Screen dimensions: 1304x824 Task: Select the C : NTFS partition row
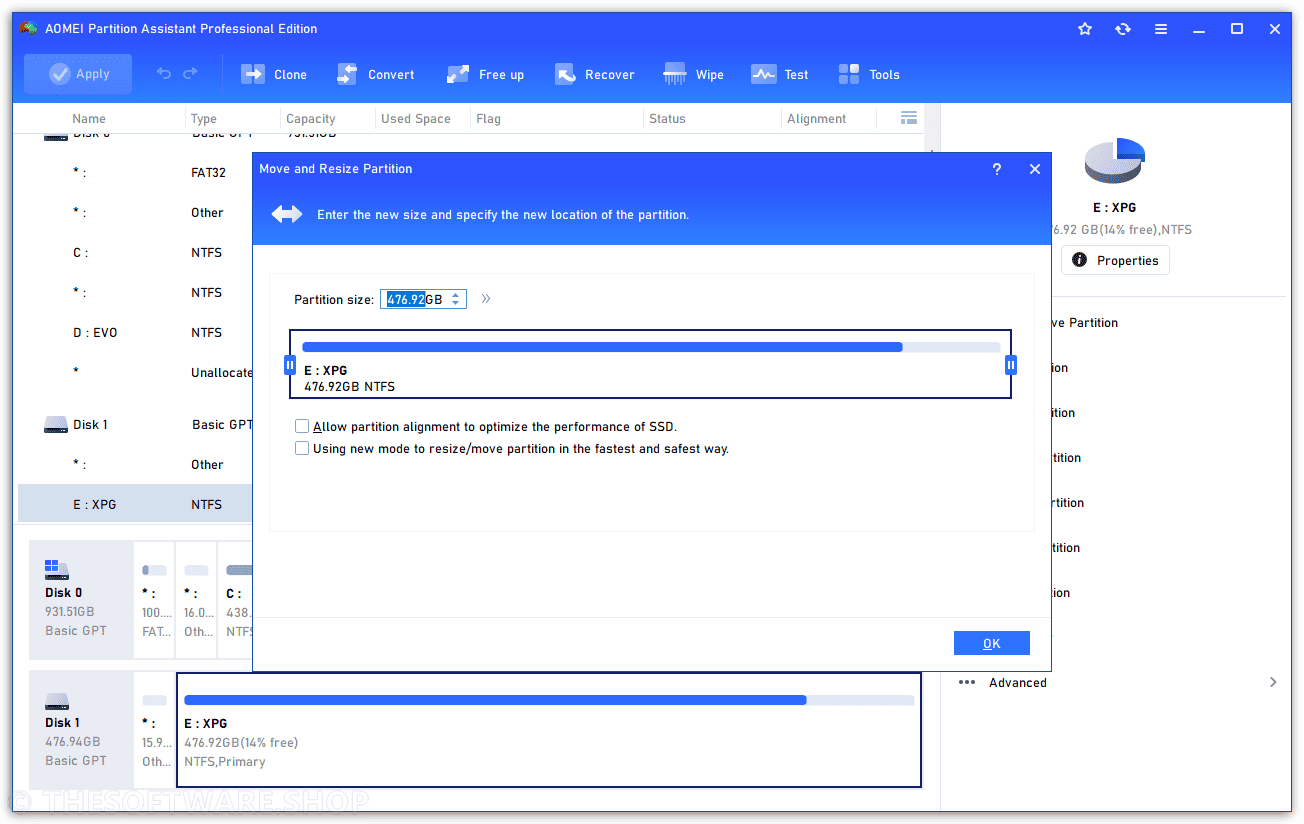pos(135,253)
